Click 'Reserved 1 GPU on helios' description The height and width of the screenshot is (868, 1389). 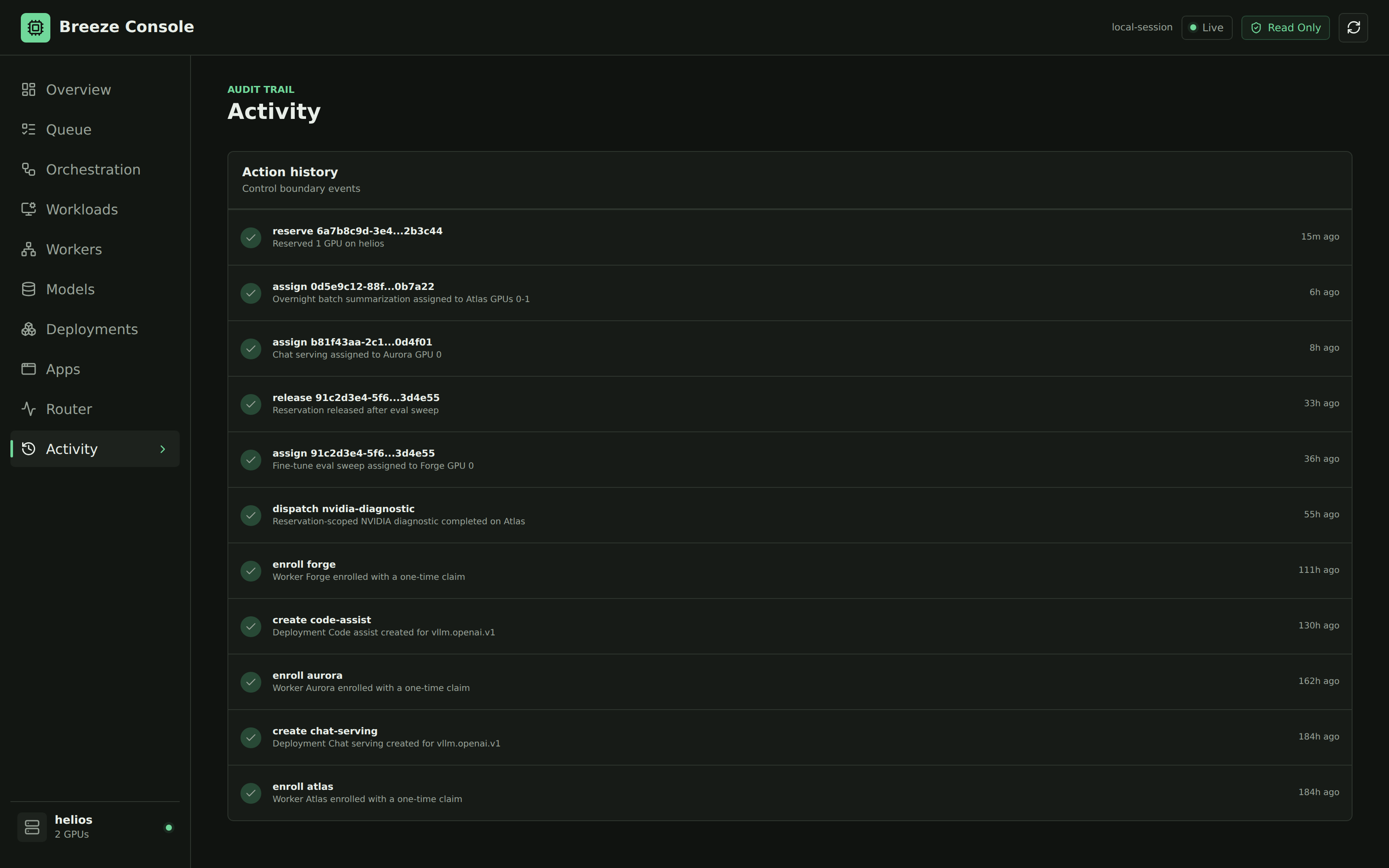[328, 243]
